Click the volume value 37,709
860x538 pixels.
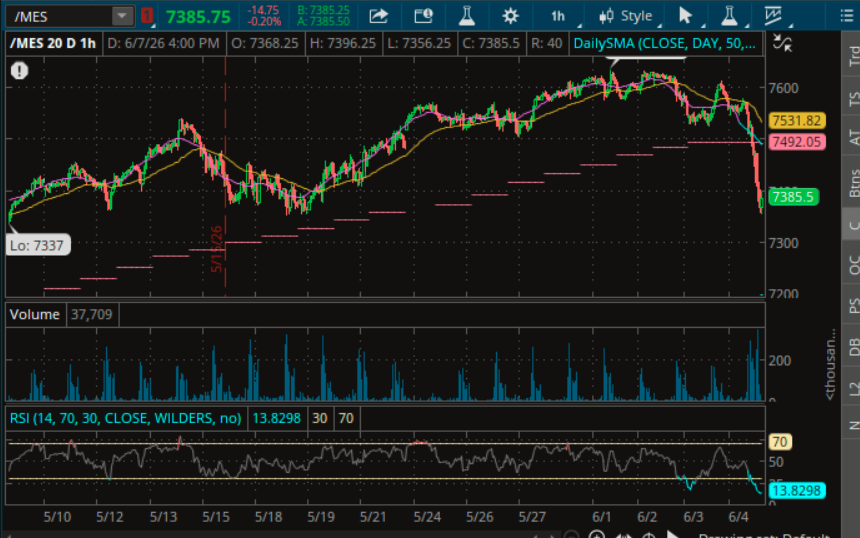[92, 315]
